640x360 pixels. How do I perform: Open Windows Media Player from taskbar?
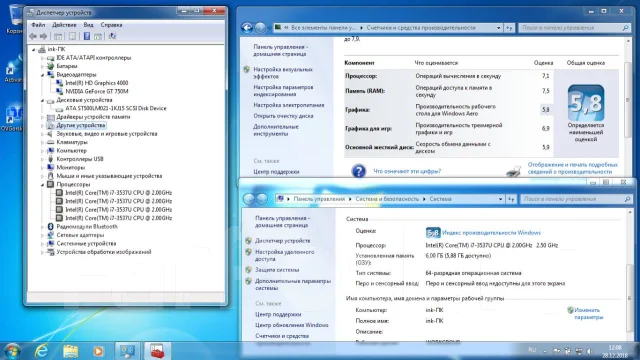click(98, 351)
